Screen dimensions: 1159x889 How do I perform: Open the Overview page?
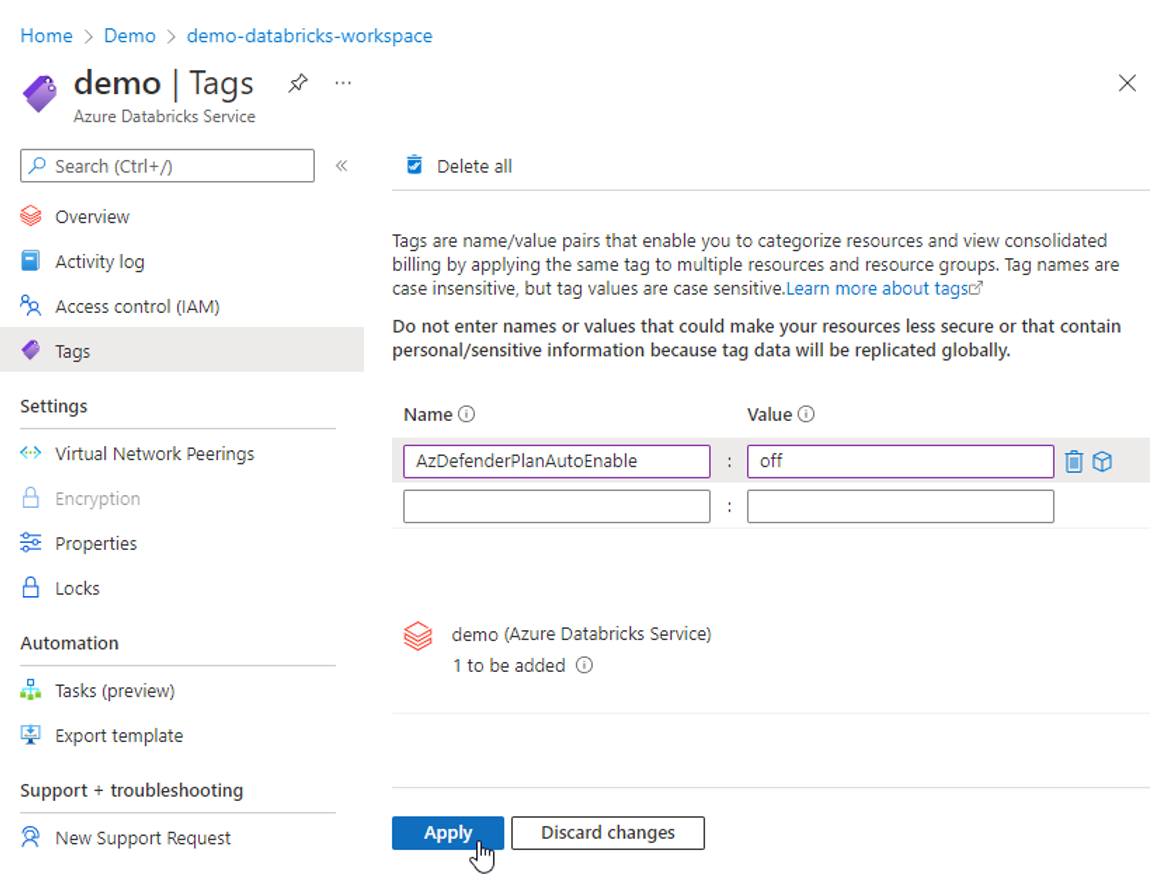95,216
